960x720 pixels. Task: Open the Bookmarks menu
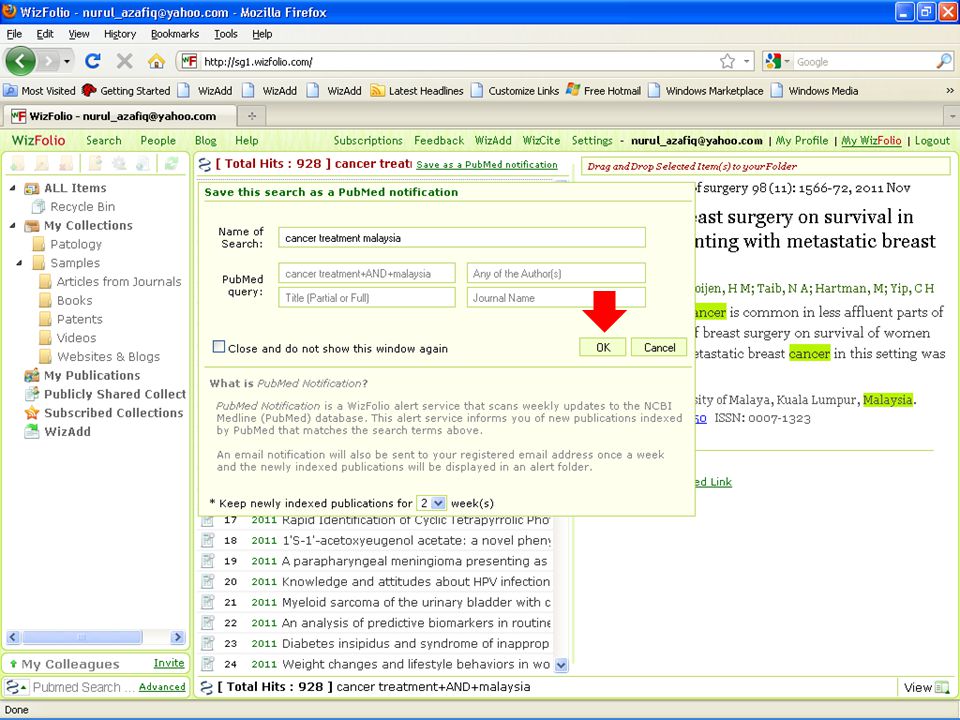pyautogui.click(x=175, y=34)
